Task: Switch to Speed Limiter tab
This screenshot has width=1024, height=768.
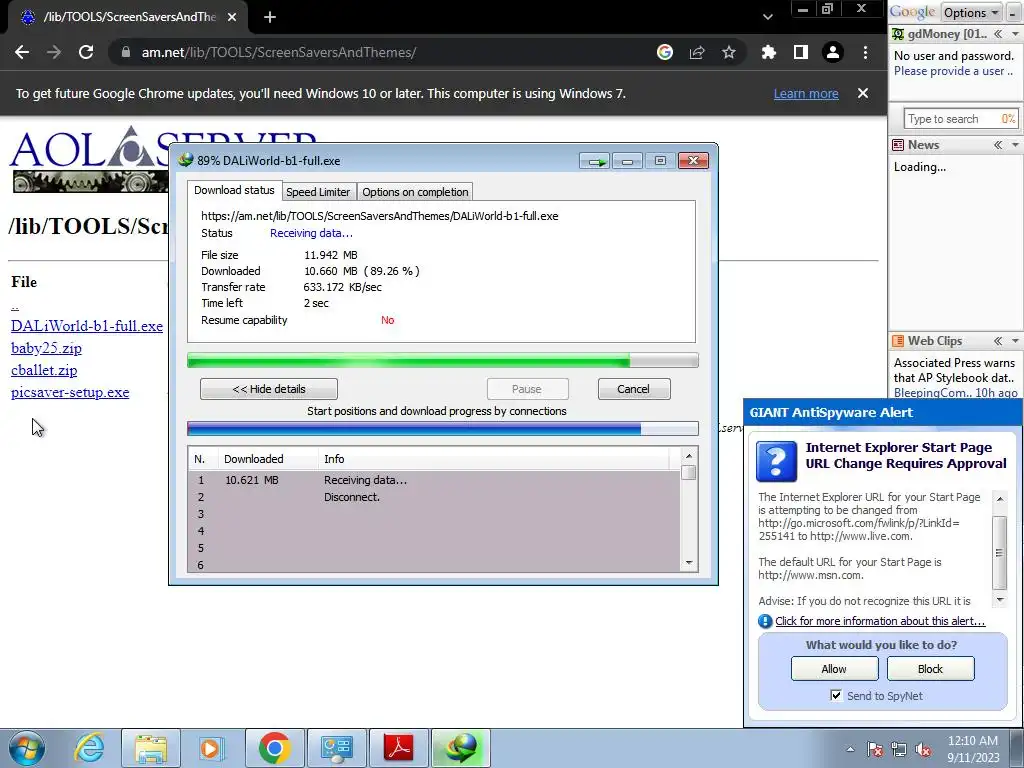Action: [318, 192]
